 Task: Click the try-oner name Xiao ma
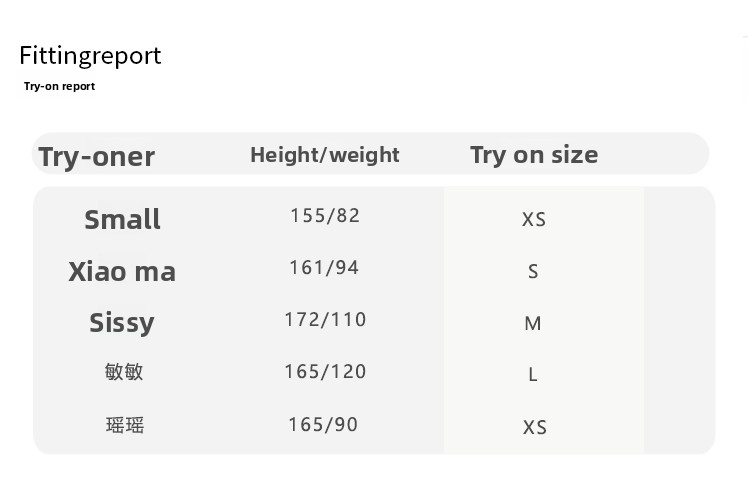122,272
